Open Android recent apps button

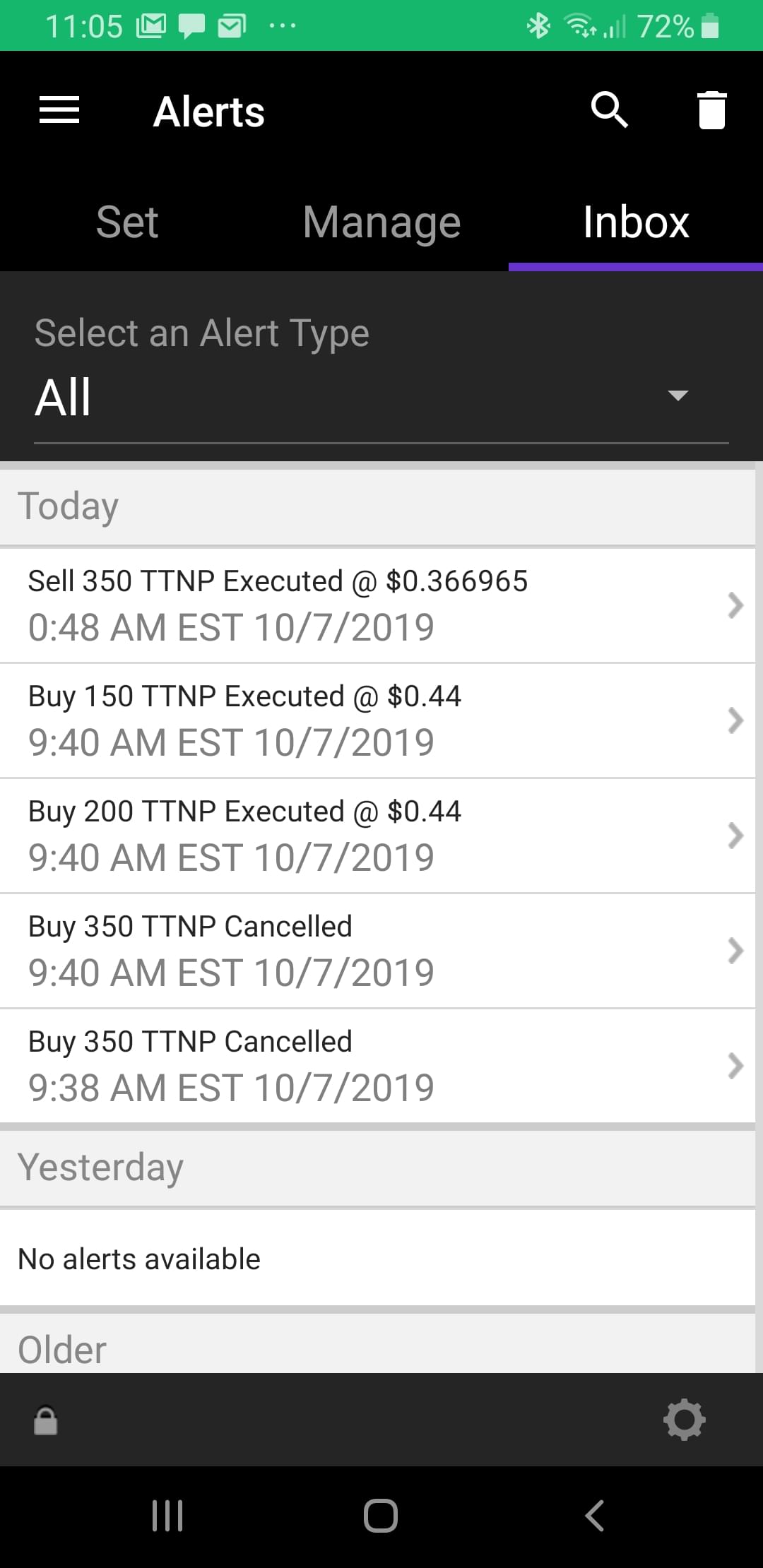point(167,1516)
